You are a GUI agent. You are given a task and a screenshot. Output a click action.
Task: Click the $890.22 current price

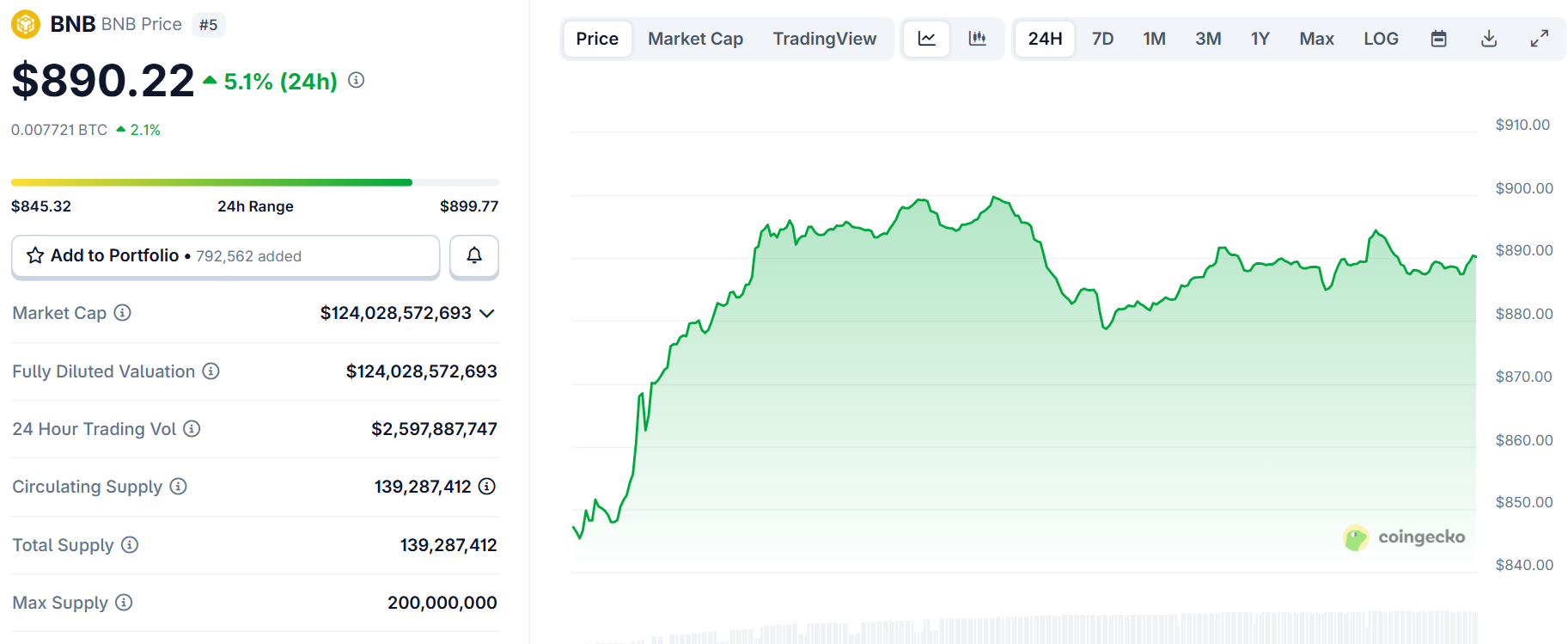point(103,81)
